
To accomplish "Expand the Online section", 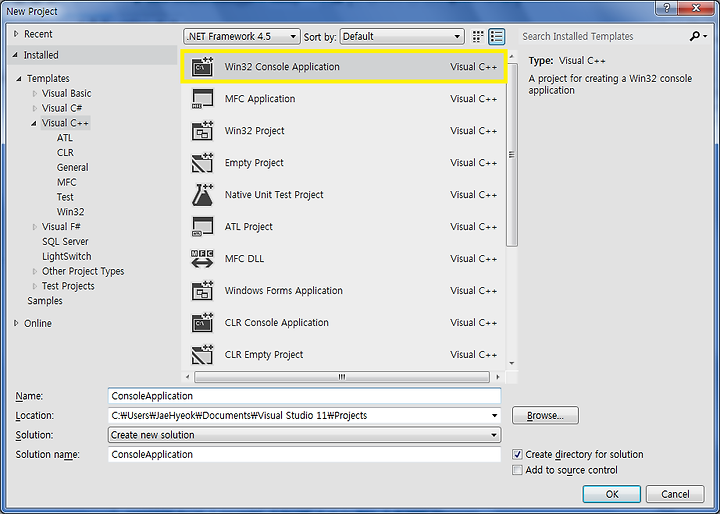I will (x=16, y=323).
